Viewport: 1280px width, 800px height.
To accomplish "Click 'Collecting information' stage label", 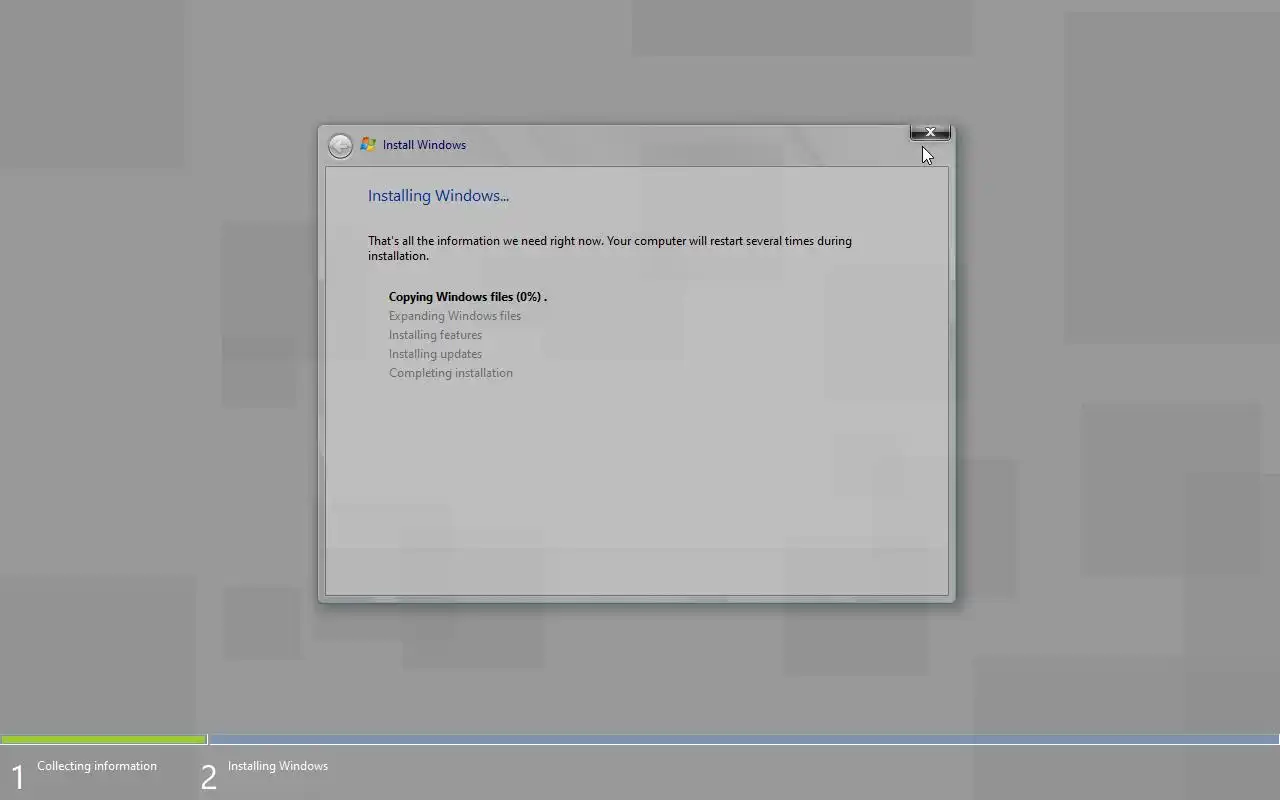I will (x=97, y=766).
